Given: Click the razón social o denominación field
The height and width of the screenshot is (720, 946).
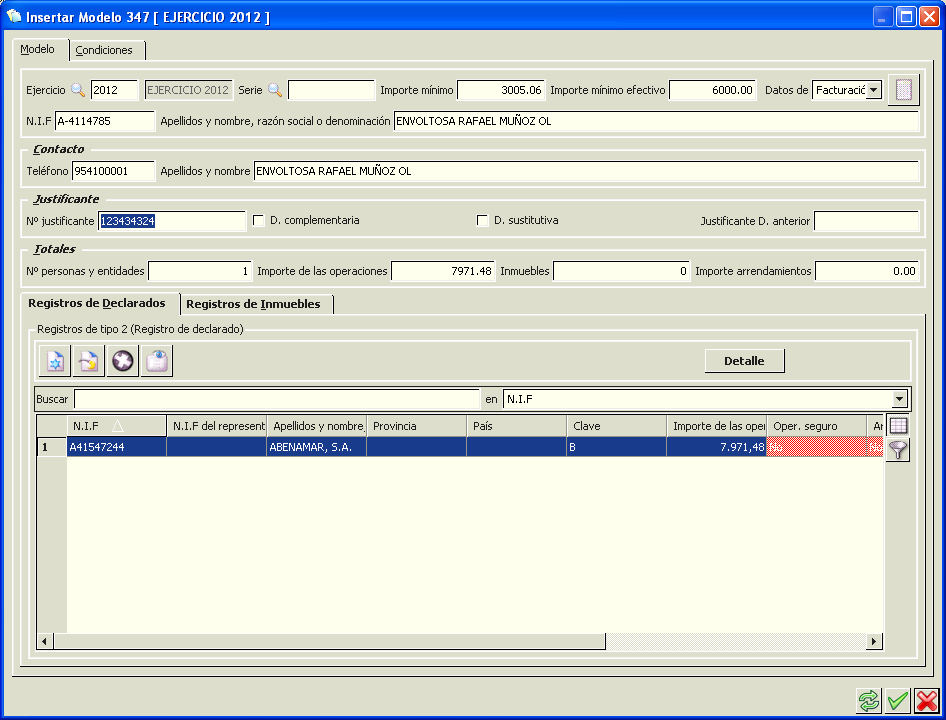Looking at the screenshot, I should pos(656,121).
